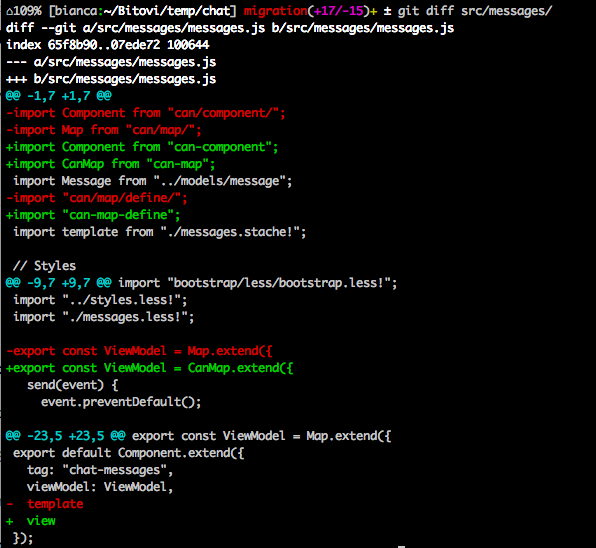Click the '+++ b/src/messages/messages.js' line
The image size is (596, 548).
(111, 79)
